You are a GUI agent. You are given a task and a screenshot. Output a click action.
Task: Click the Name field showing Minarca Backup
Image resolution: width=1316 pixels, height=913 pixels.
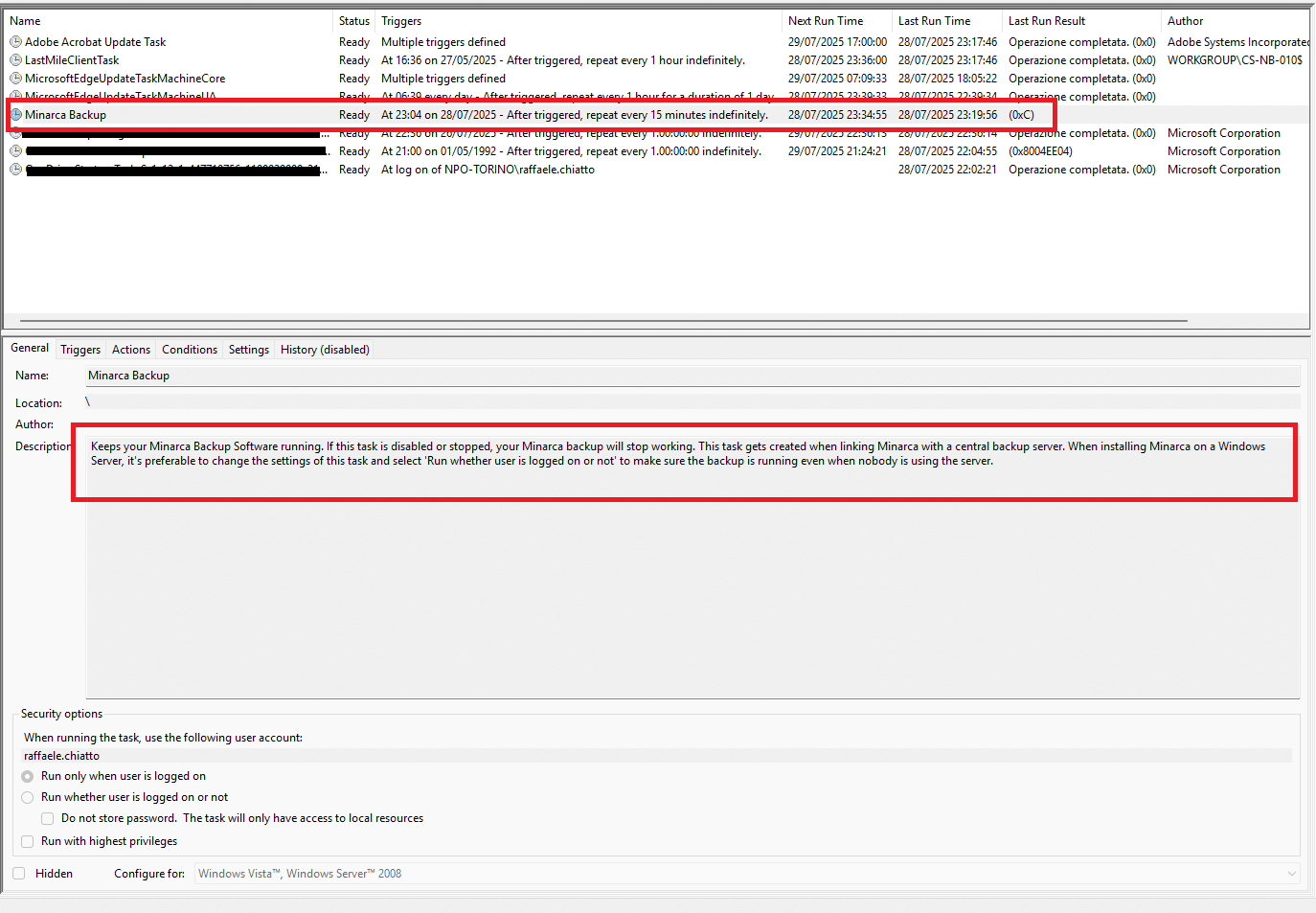pyautogui.click(x=692, y=376)
